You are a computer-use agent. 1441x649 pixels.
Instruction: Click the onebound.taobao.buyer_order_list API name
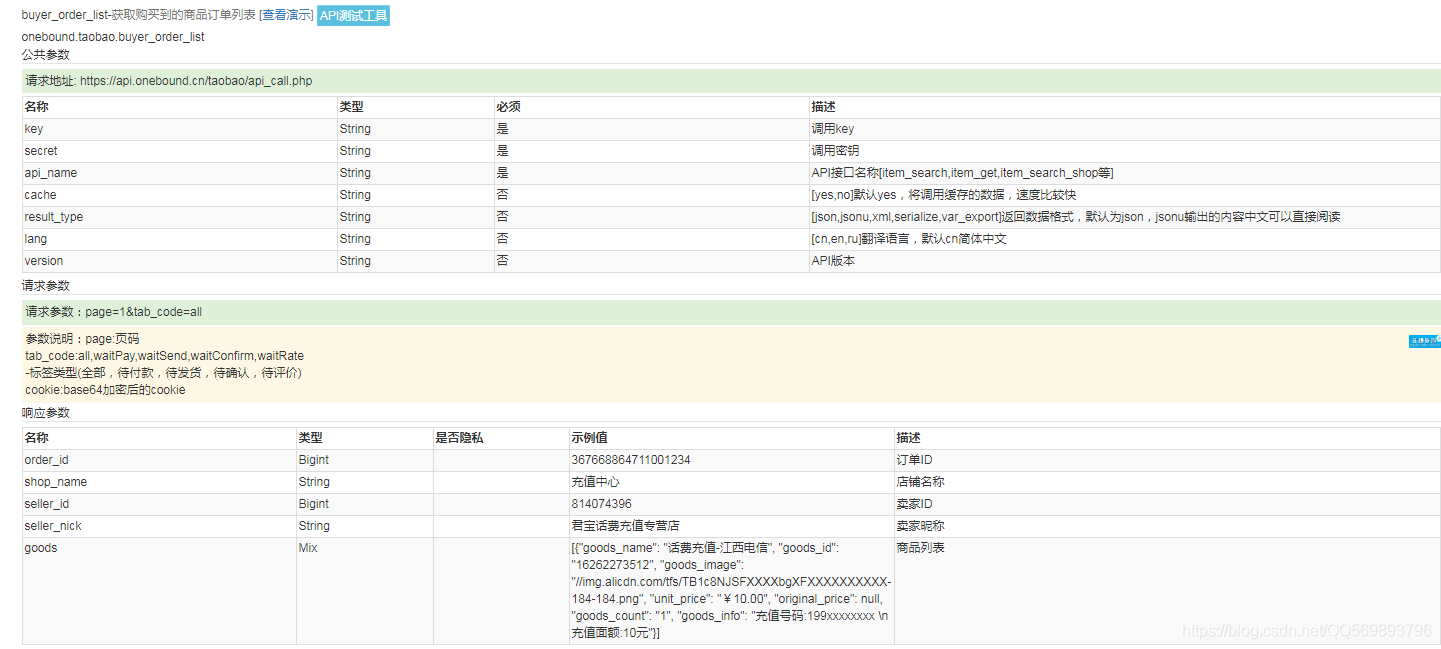(113, 37)
